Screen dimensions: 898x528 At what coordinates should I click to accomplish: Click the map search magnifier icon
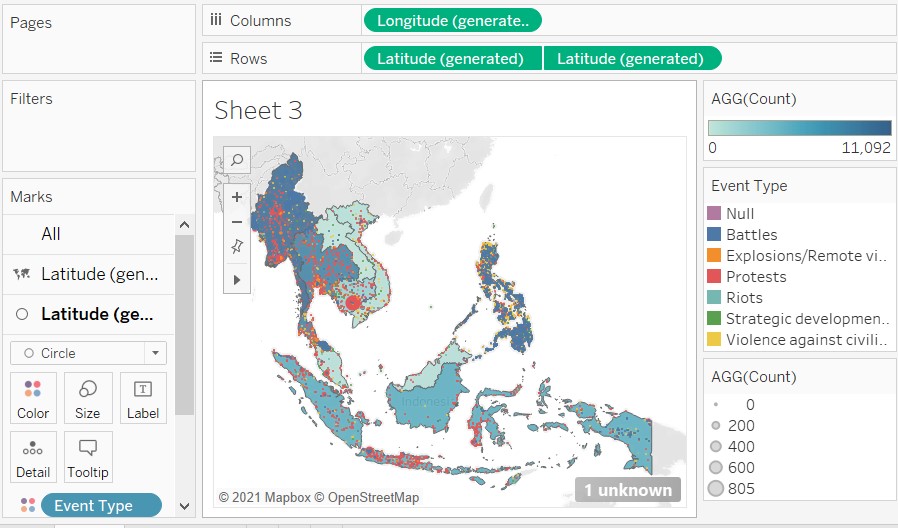237,159
